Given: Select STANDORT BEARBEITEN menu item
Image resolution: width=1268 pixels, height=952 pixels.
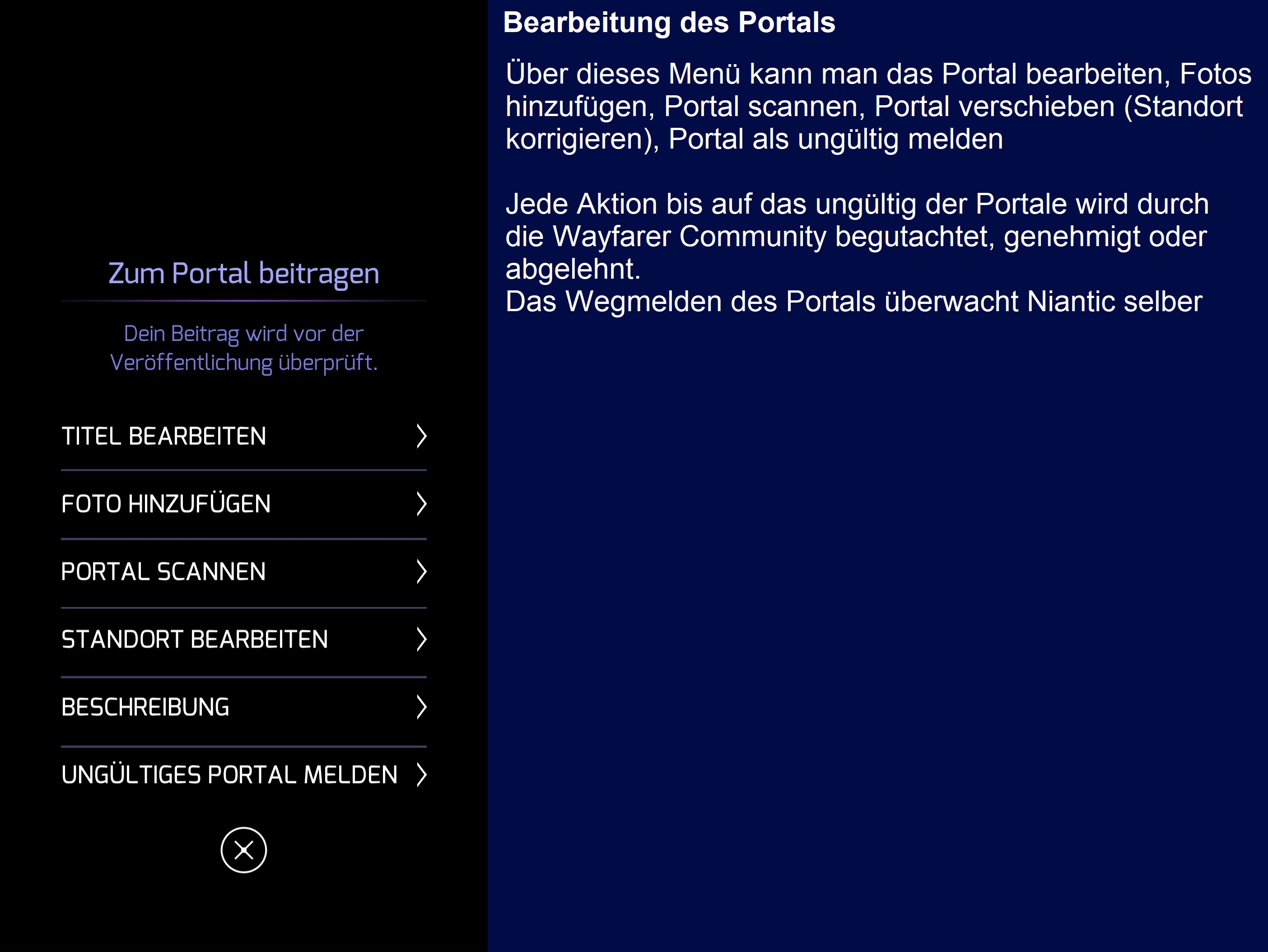Looking at the screenshot, I should (244, 639).
